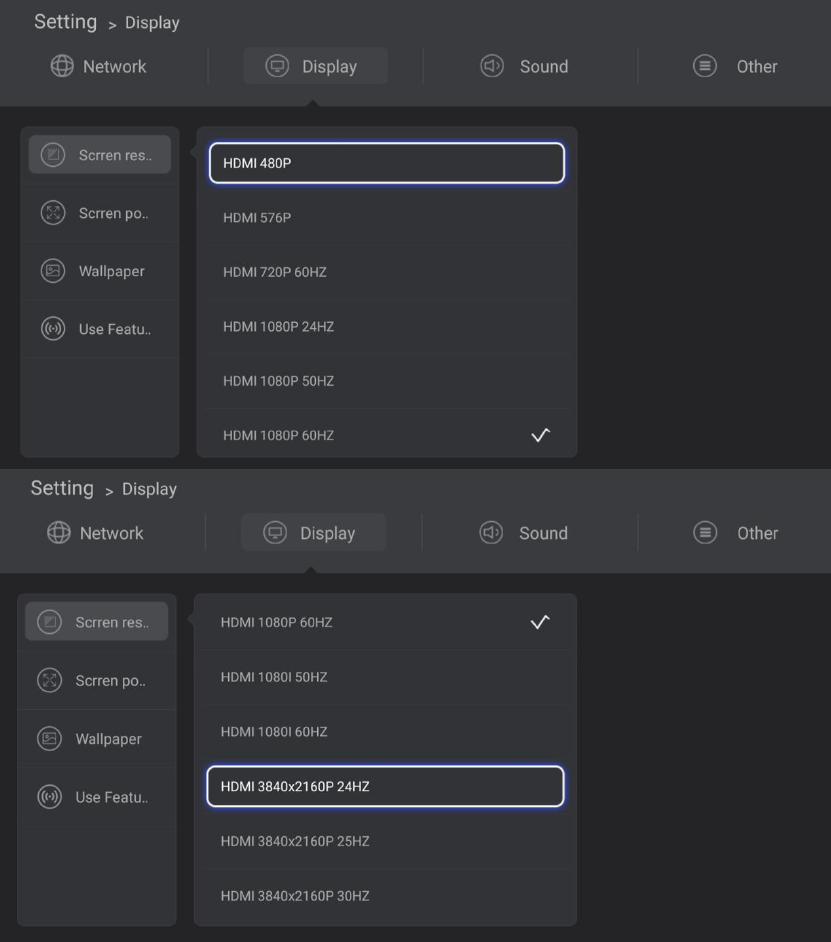Viewport: 831px width, 942px height.
Task: Click the Screen position icon in the bottom sidebar
Action: coord(49,681)
